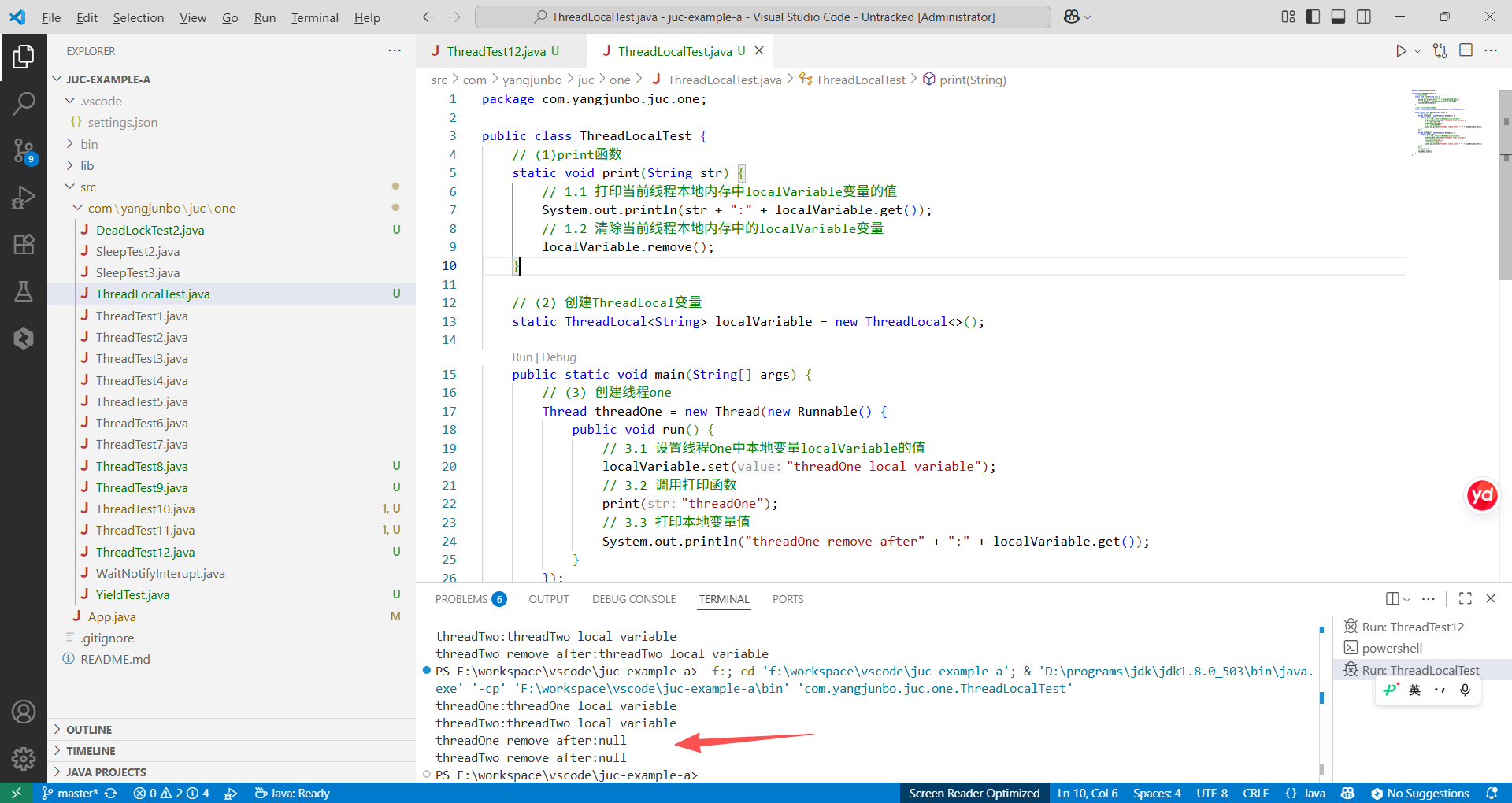This screenshot has height=803, width=1512.
Task: Toggle Screen Reader Optimized status item
Action: pyautogui.click(x=974, y=793)
